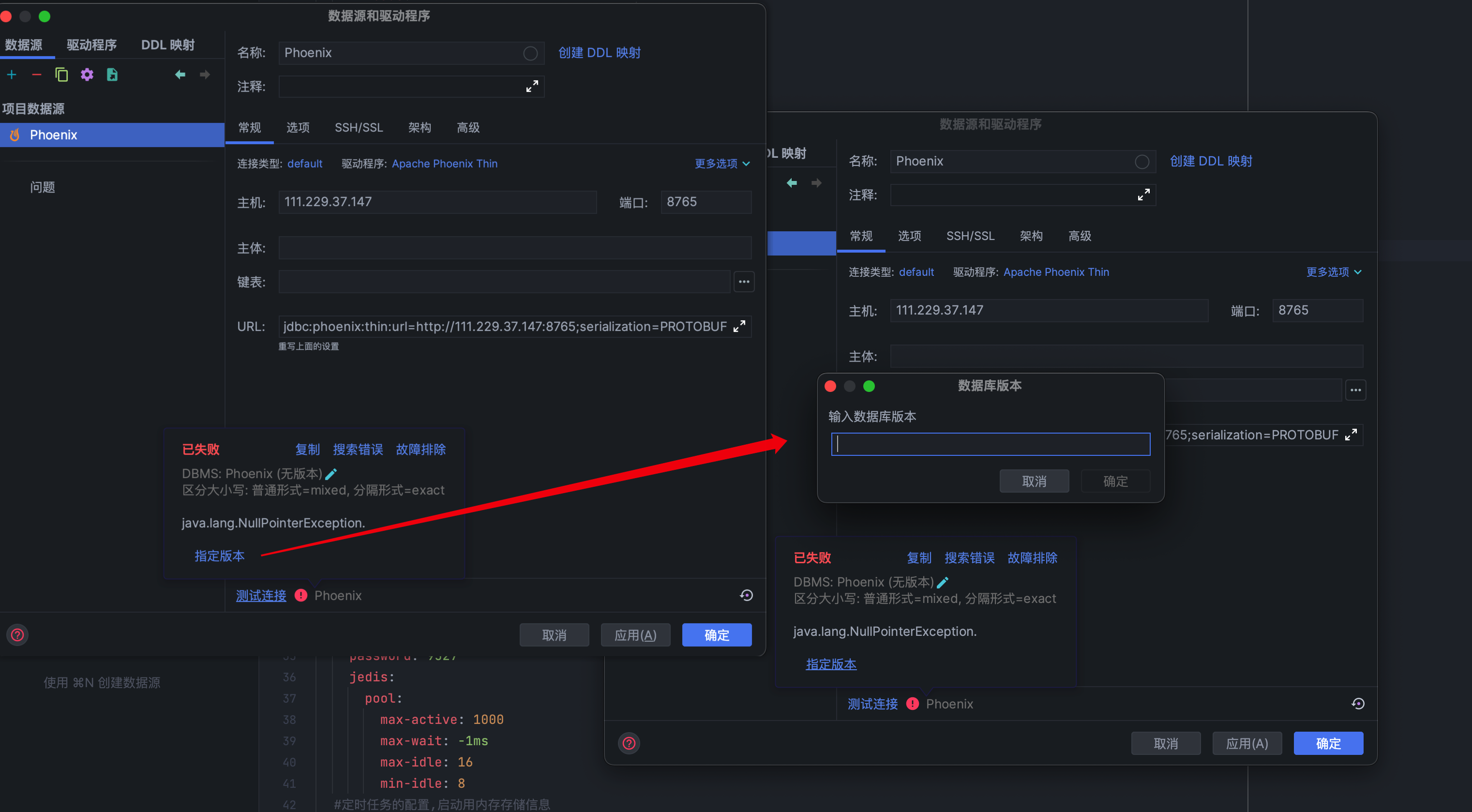Click 取消 in 数据库版本 dialog
This screenshot has width=1472, height=812.
1034,481
